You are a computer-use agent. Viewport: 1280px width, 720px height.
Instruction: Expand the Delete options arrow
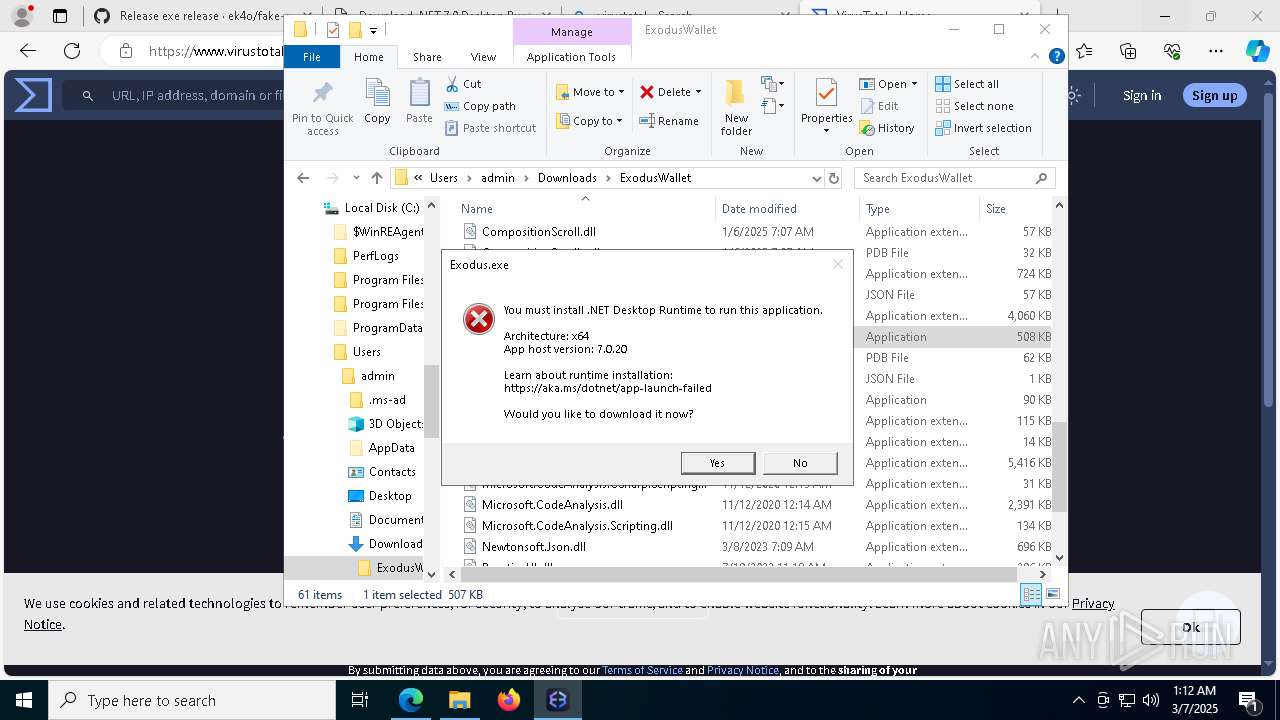click(x=698, y=92)
